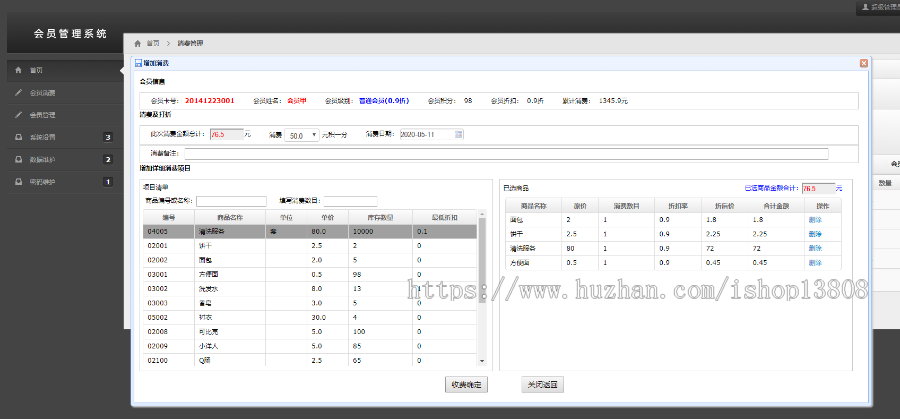The height and width of the screenshot is (419, 900).
Task: Click the blue member level text (0.9折)
Action: [x=384, y=100]
